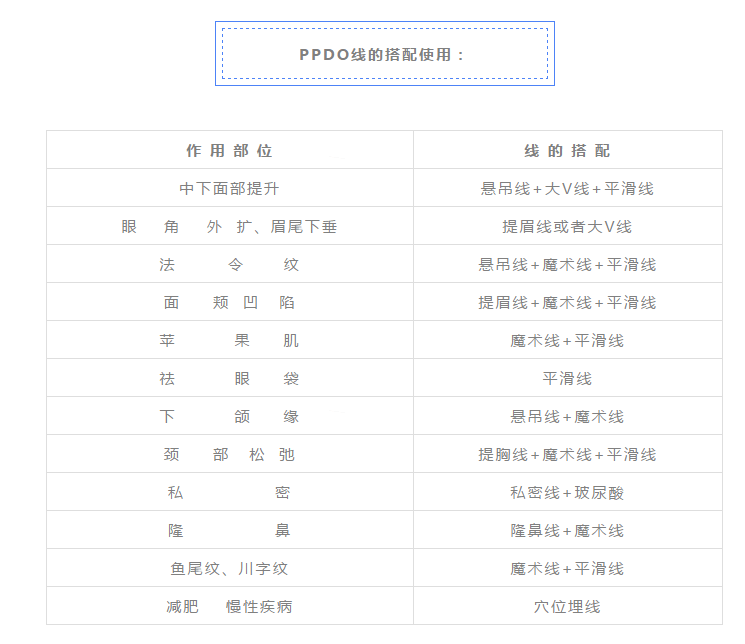Select the header cell '线的搭配'
This screenshot has height=644, width=745.
point(567,151)
